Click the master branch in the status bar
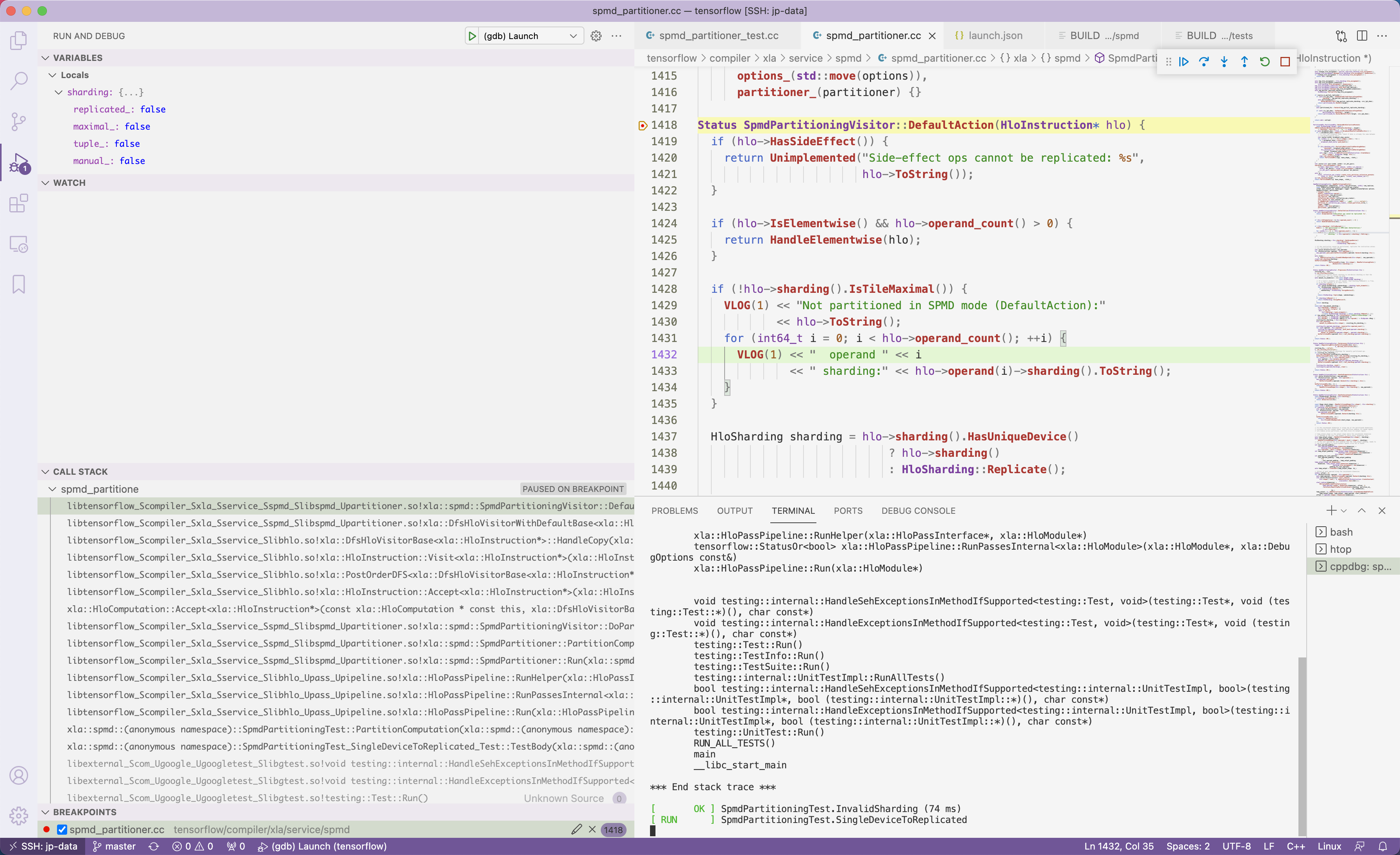The image size is (1400, 855). tap(114, 846)
